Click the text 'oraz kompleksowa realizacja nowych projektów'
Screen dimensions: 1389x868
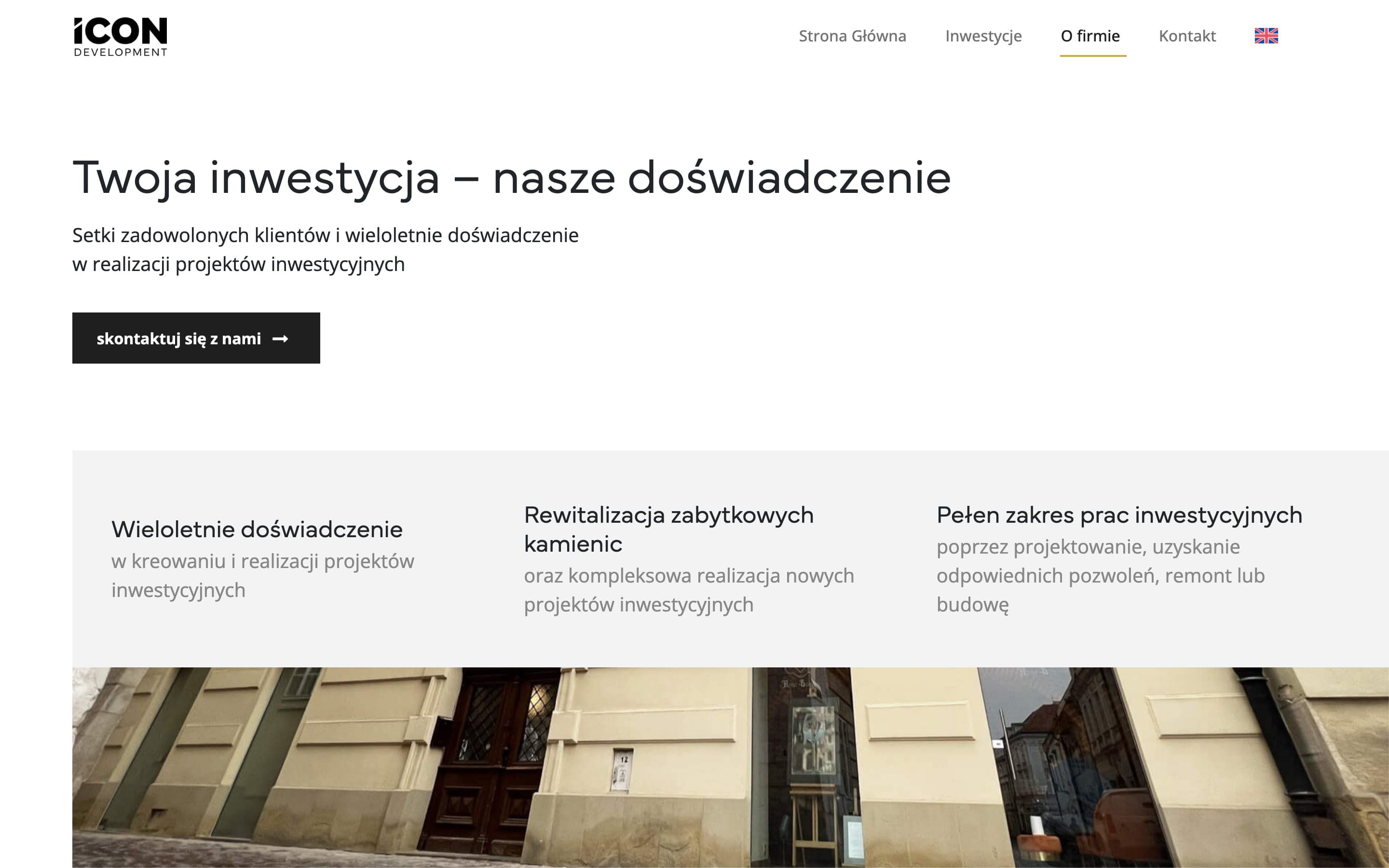689,590
